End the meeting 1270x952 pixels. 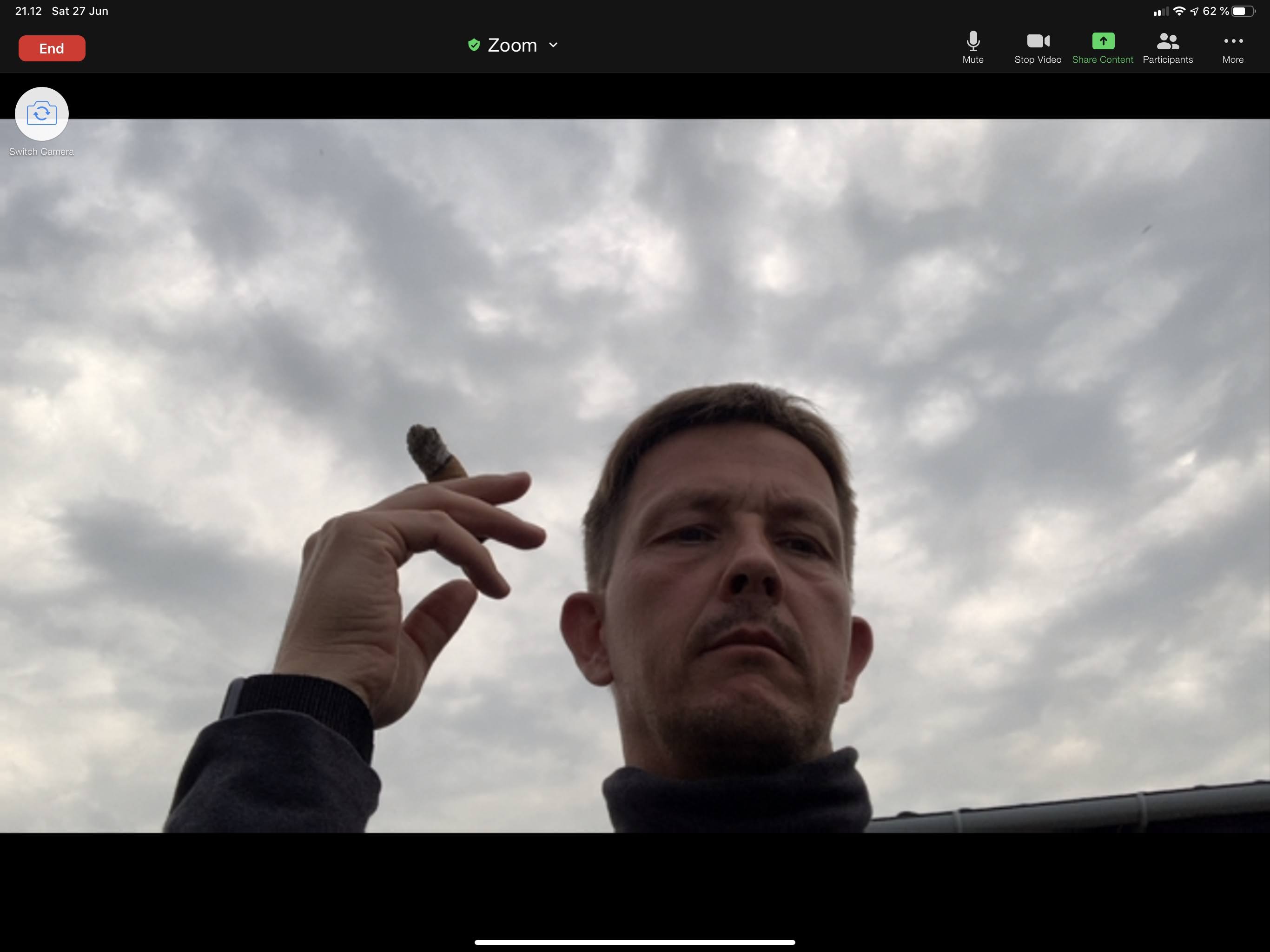point(52,48)
